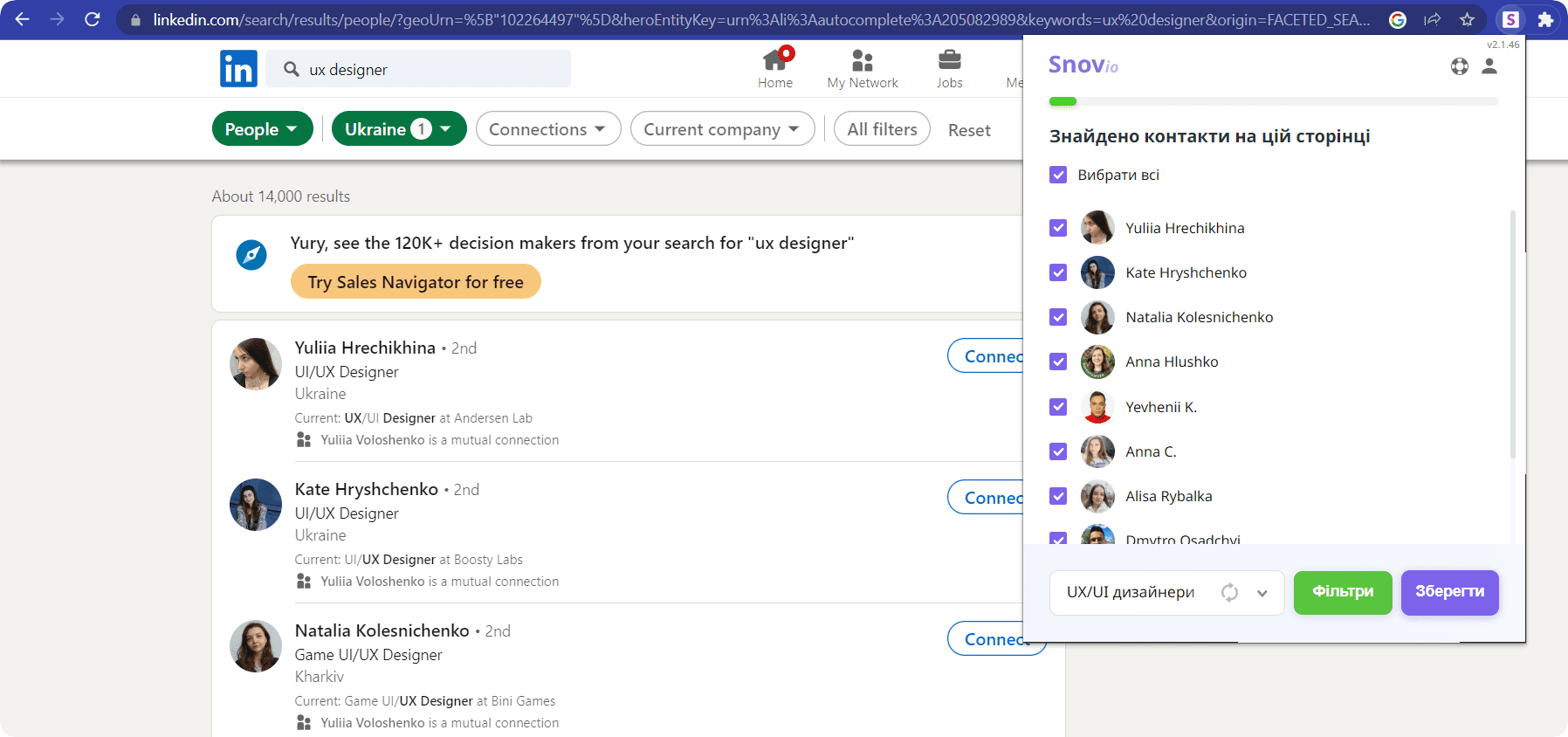
Task: Click the Snovio logo in the panel
Action: point(1083,65)
